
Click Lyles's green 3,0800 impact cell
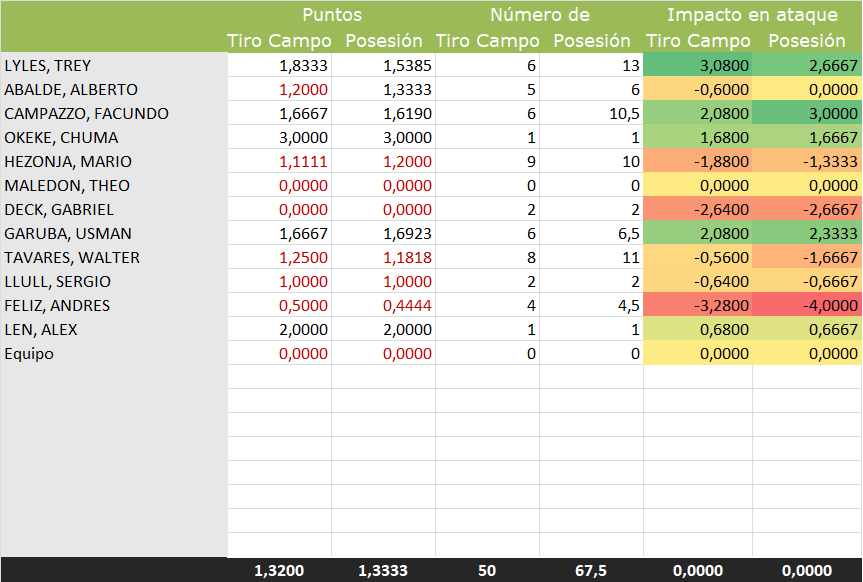(699, 66)
